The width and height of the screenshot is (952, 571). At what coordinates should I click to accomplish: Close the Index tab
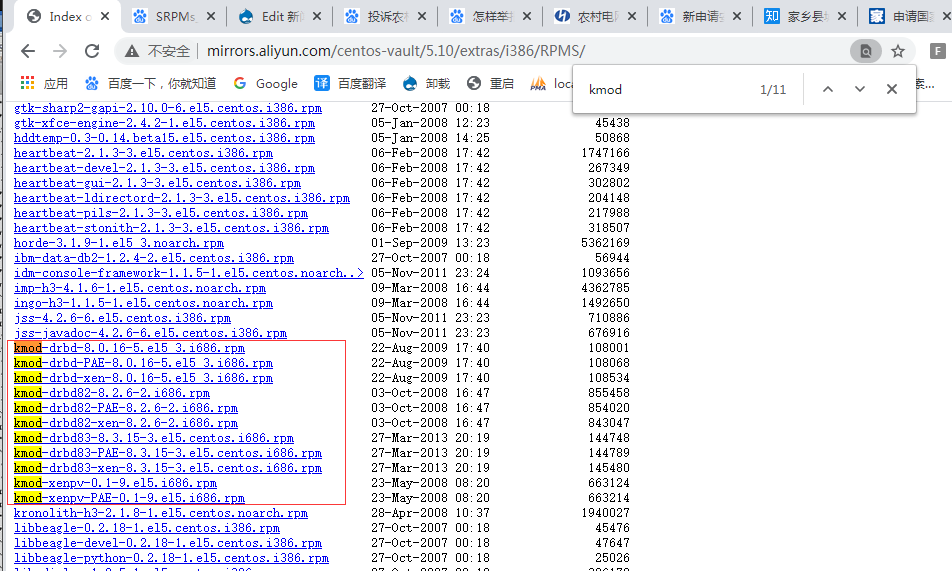pyautogui.click(x=105, y=16)
